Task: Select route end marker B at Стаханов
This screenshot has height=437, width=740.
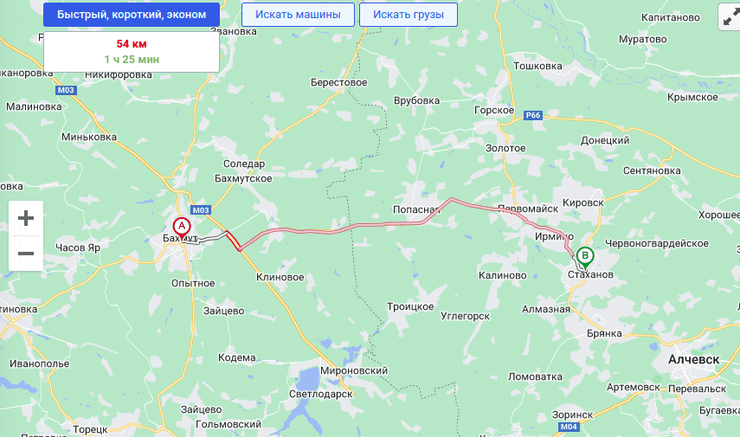Action: coord(585,258)
